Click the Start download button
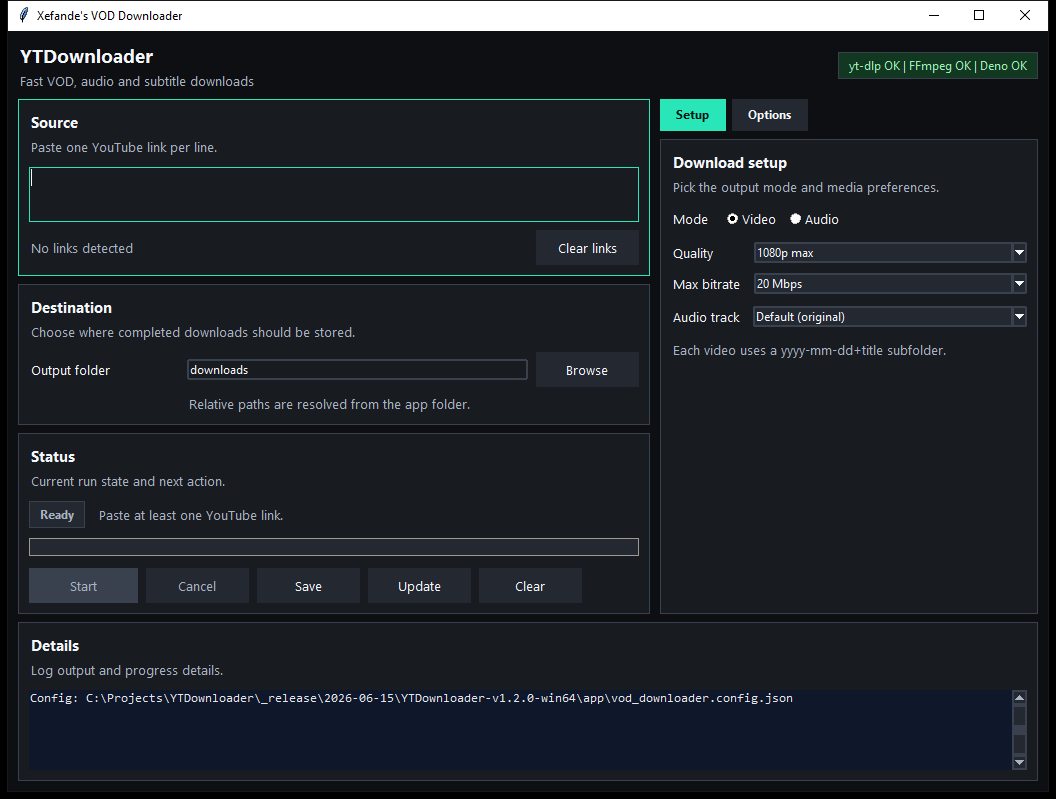Screen dimensions: 1056x799 [84, 585]
